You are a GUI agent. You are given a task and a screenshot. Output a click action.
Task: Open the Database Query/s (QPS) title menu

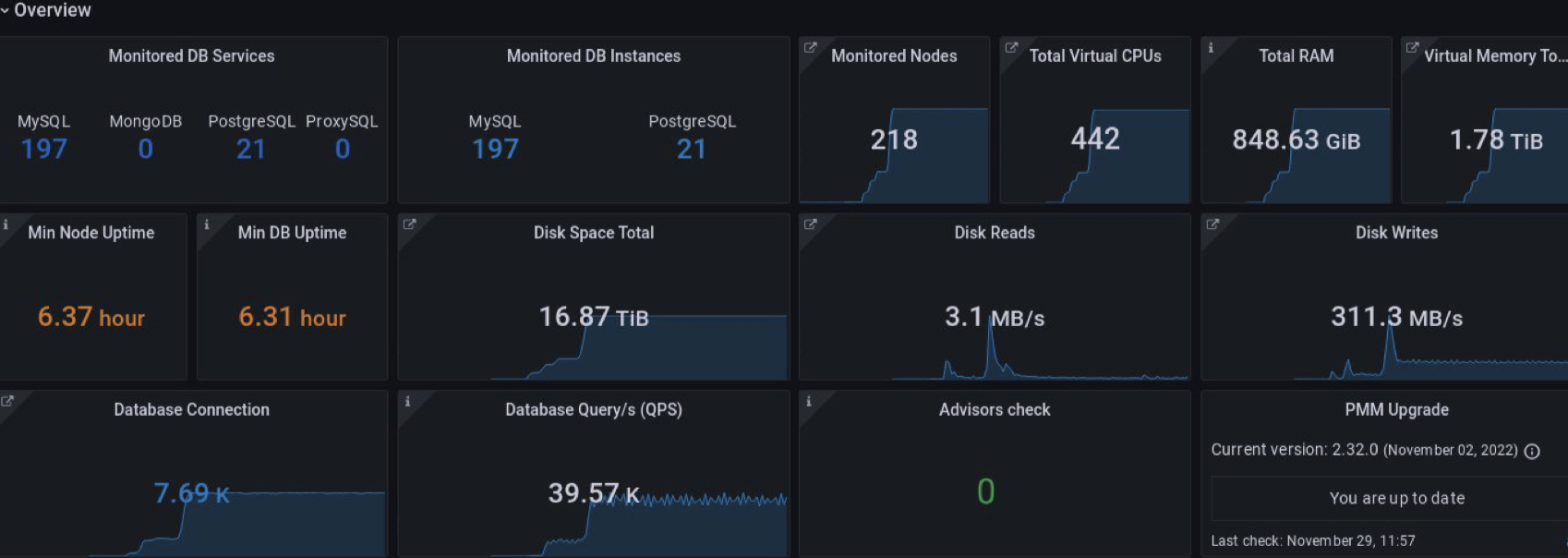[x=594, y=409]
